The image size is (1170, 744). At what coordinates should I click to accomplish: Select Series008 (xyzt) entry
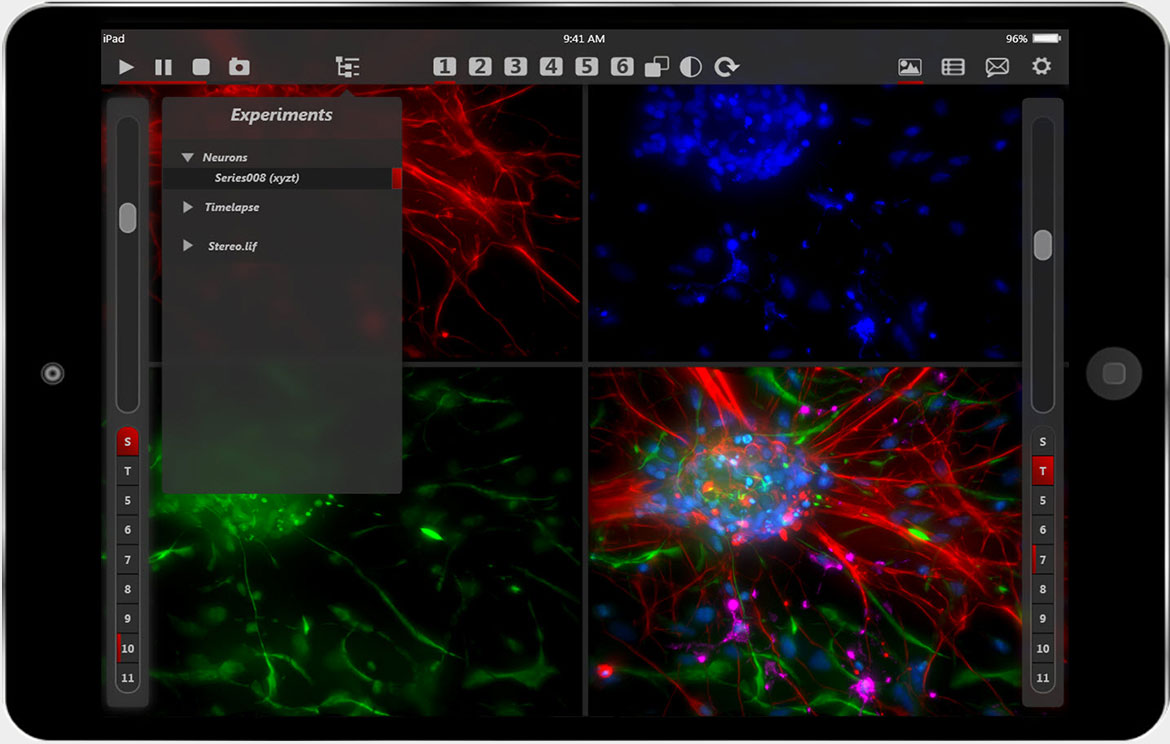257,178
